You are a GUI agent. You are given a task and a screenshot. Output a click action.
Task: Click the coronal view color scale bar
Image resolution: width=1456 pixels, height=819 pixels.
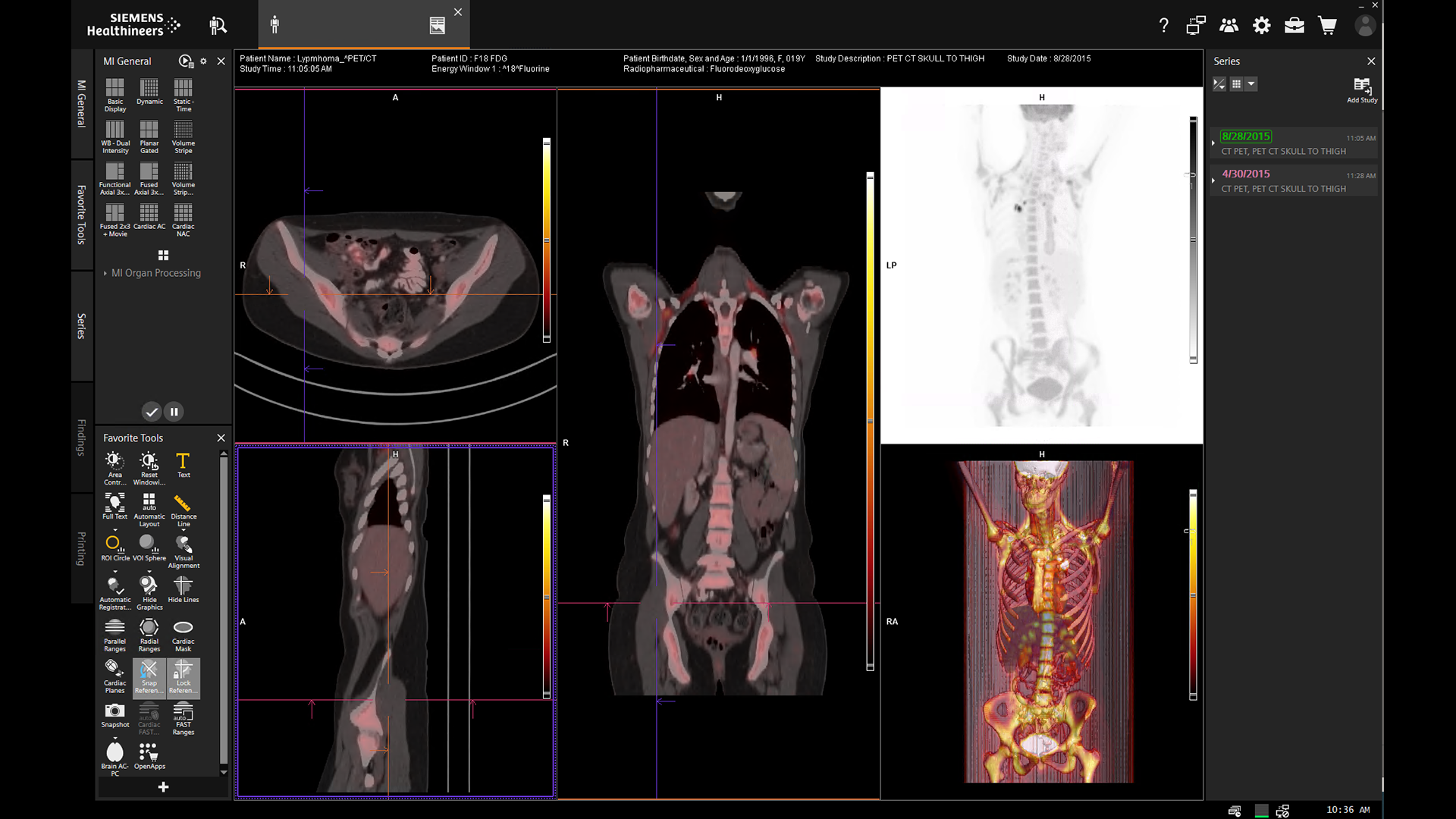[x=870, y=421]
